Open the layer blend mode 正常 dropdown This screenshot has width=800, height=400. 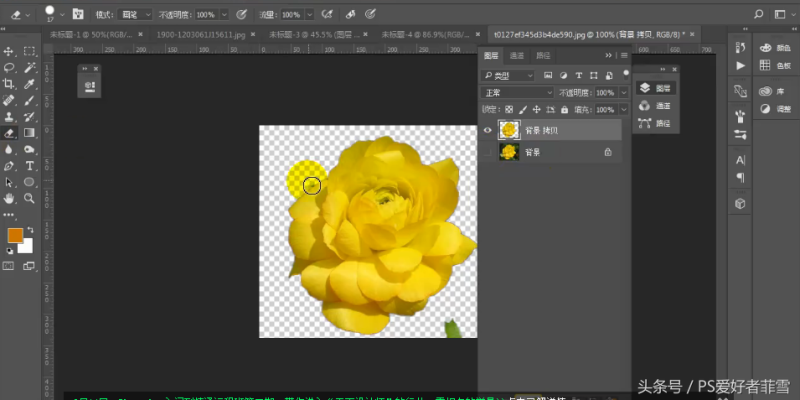[518, 92]
